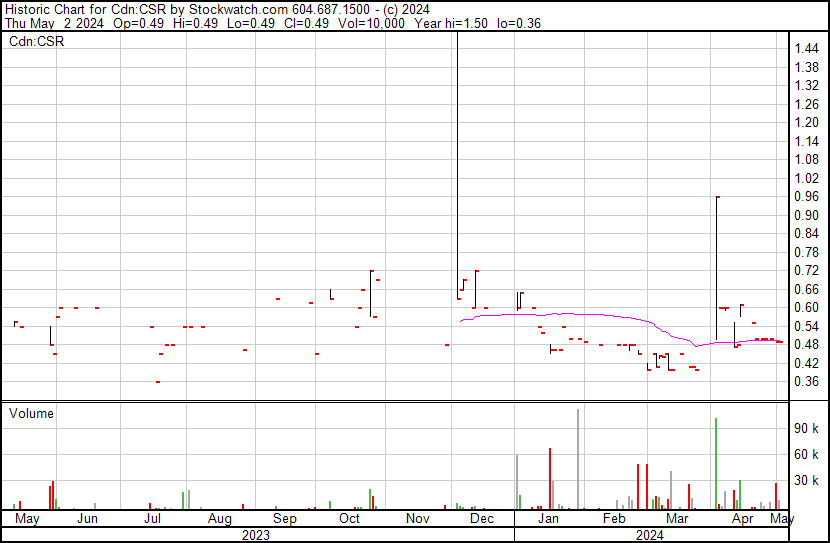The width and height of the screenshot is (830, 543).
Task: Click the 'Cdn:CSR' symbol label in chart
Action: pyautogui.click(x=37, y=41)
